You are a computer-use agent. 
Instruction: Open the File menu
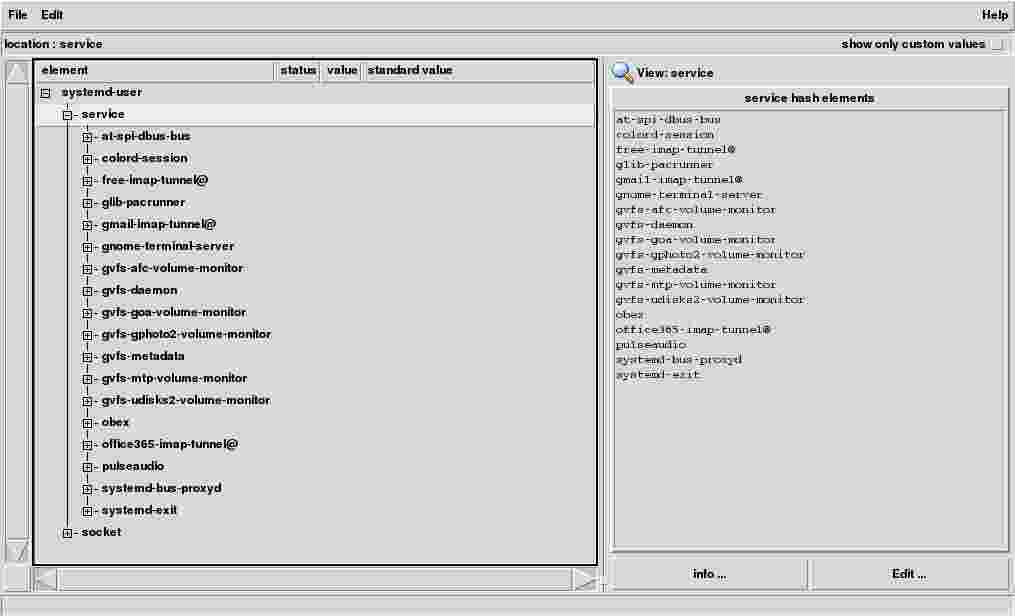(x=18, y=15)
